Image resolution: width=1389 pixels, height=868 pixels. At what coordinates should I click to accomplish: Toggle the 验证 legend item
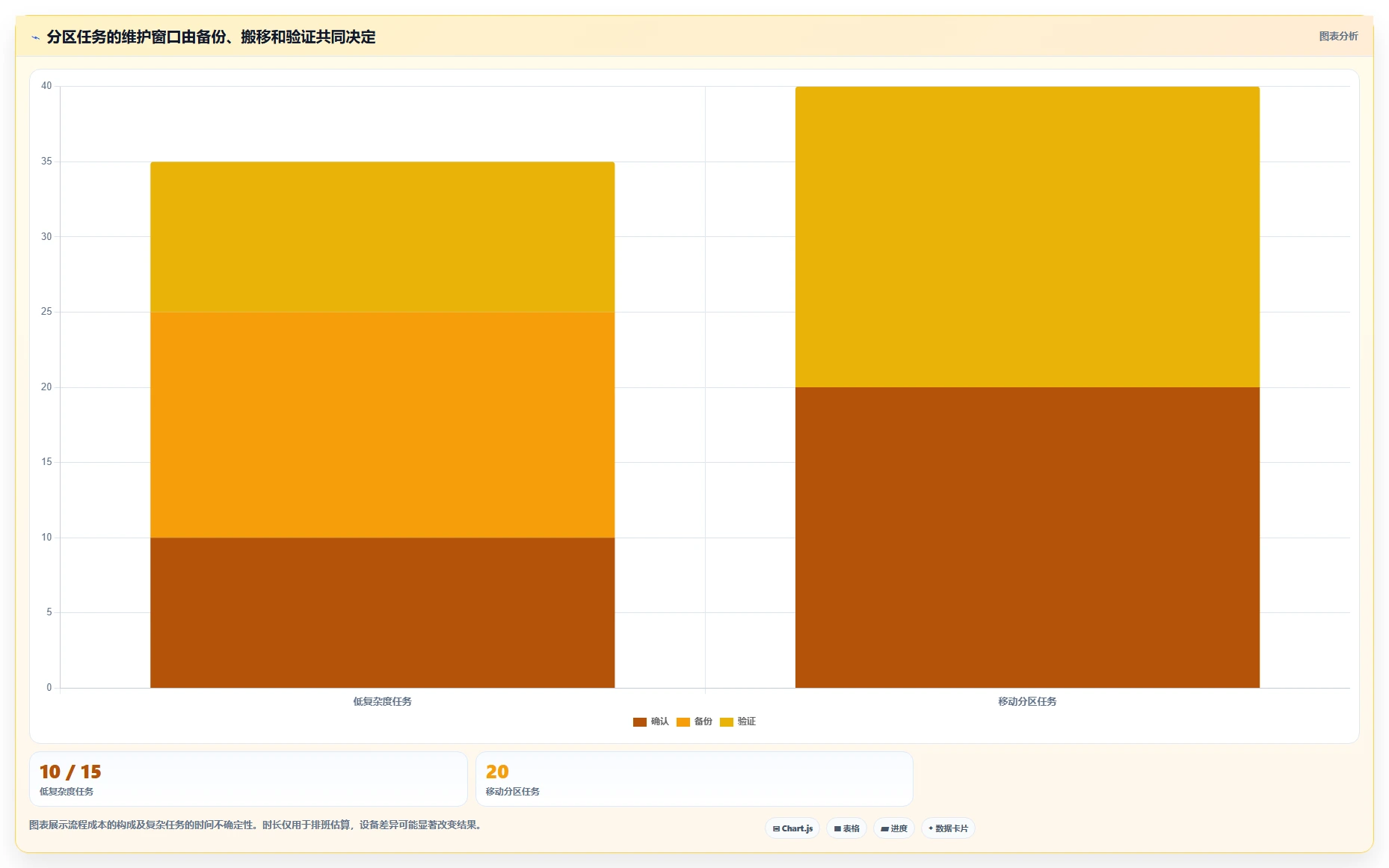[x=738, y=721]
